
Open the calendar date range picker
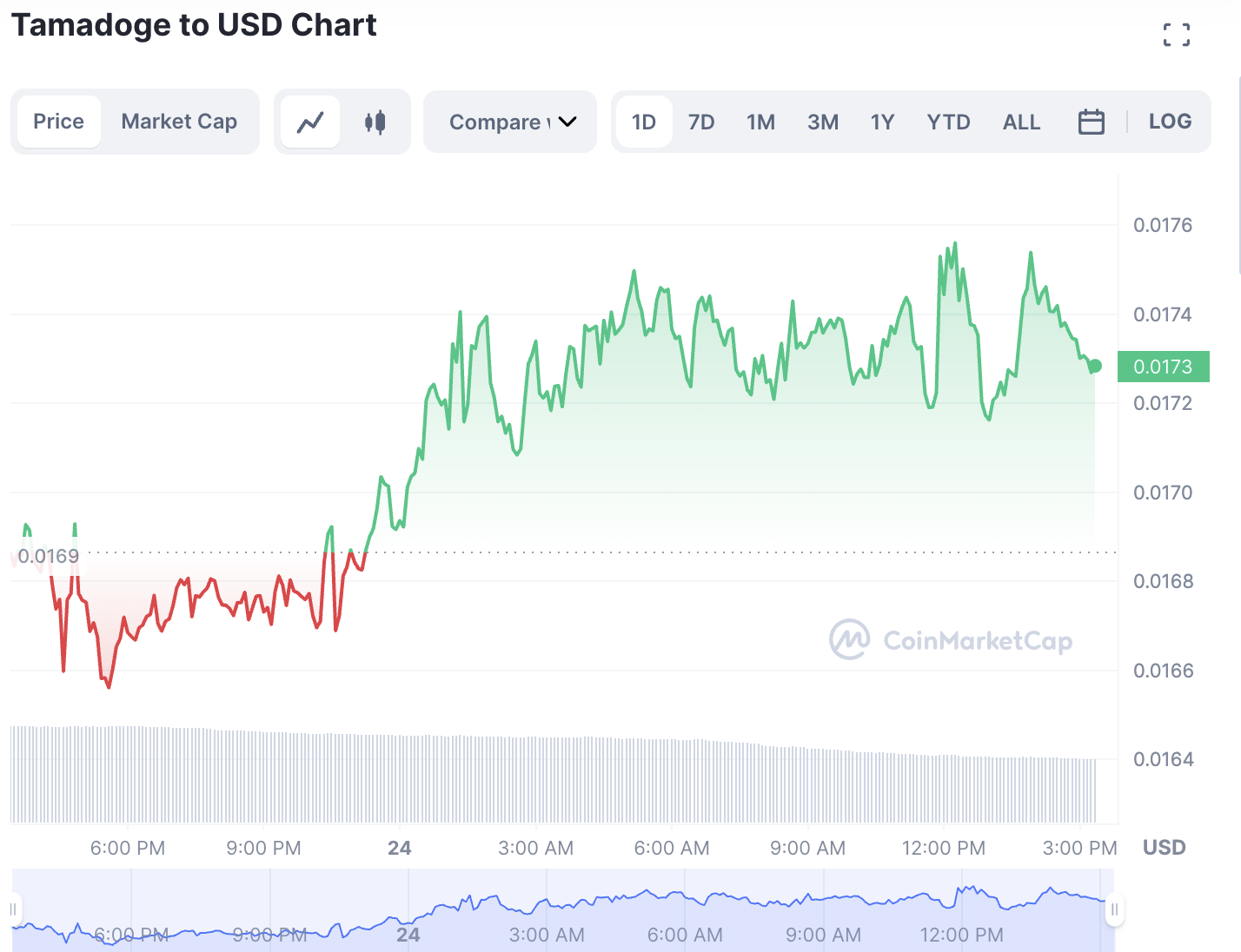(1091, 122)
